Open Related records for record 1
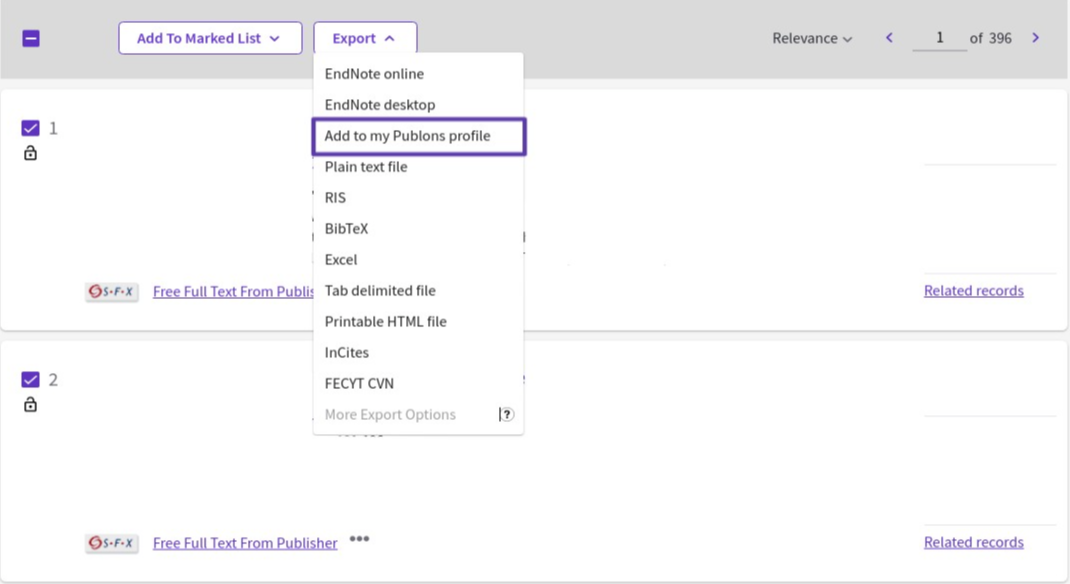The height and width of the screenshot is (584, 1070). pos(974,291)
